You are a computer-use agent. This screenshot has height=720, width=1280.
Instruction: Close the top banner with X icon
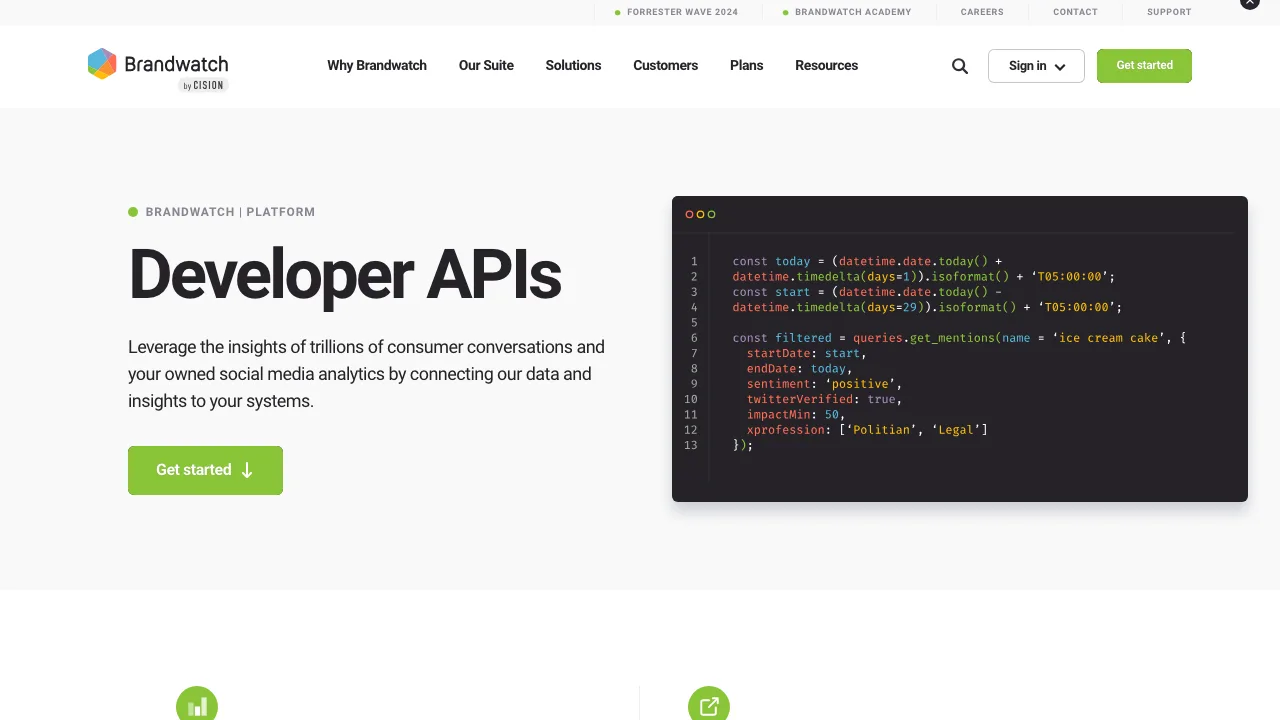1249,3
